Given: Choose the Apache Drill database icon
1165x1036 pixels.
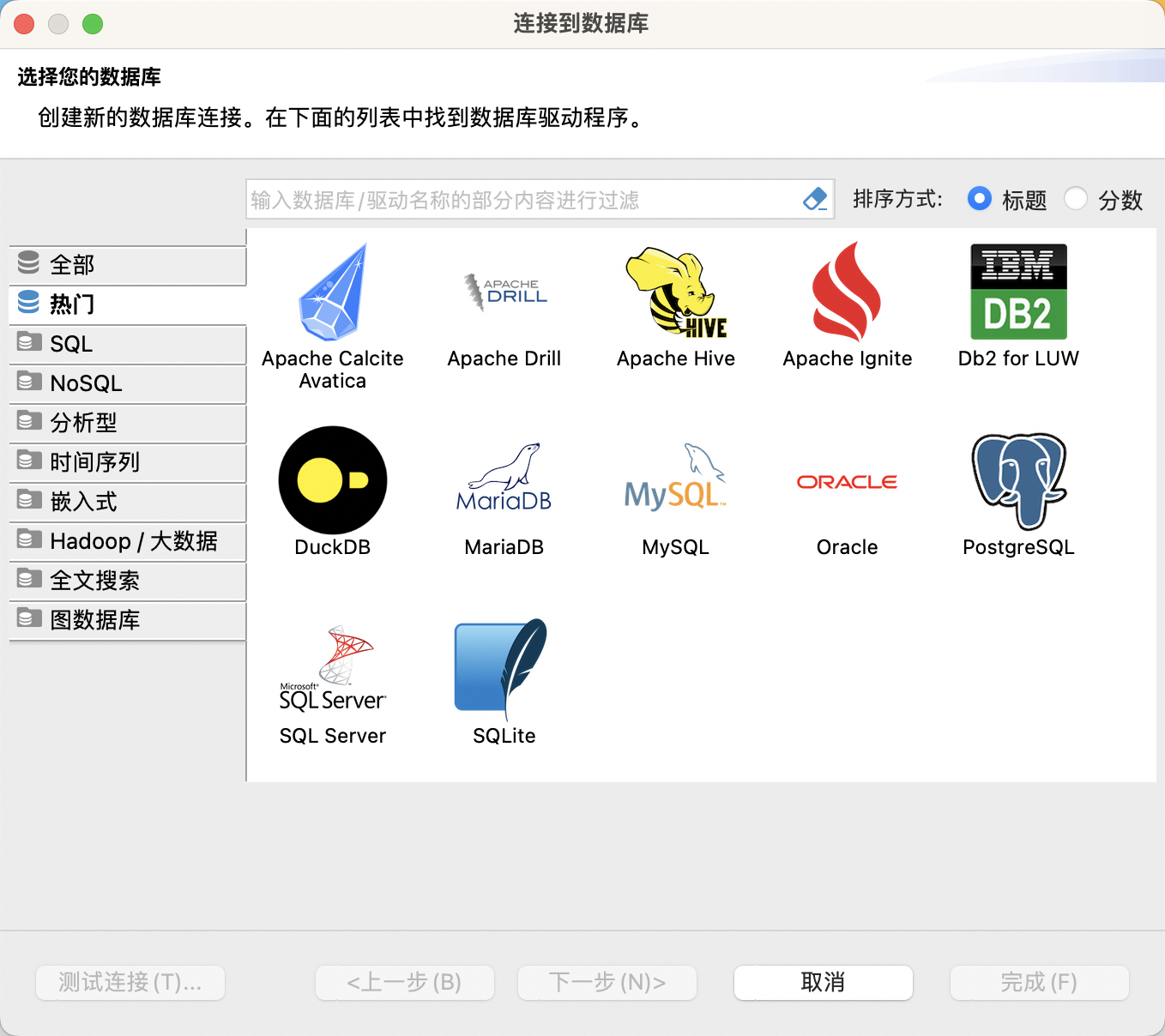Looking at the screenshot, I should point(505,292).
